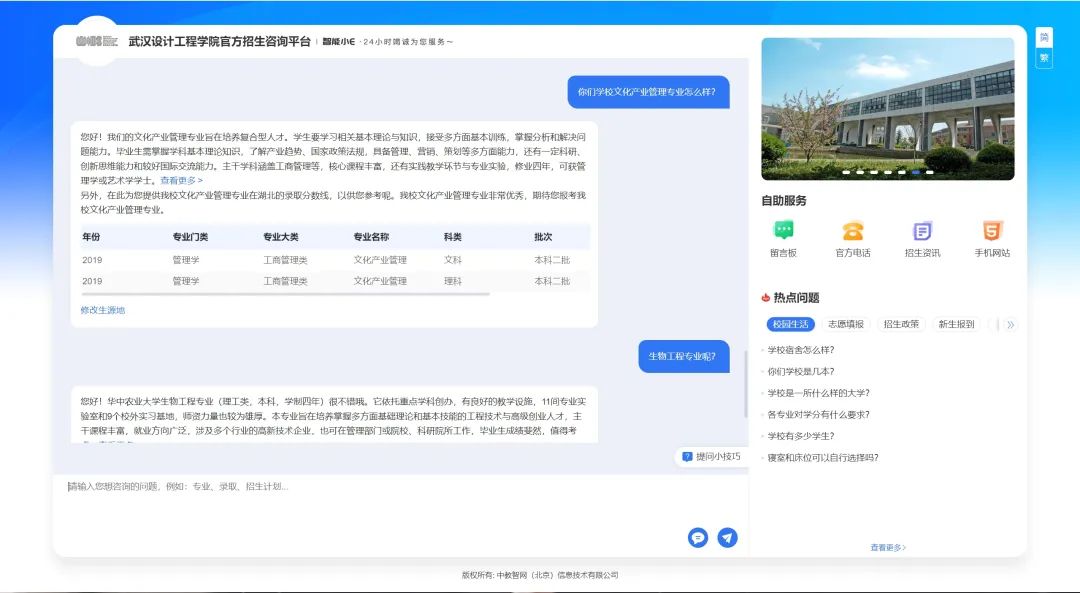Viewport: 1080px width, 593px height.
Task: Click hot question 学校宿舍怎么样?
Action: point(800,350)
